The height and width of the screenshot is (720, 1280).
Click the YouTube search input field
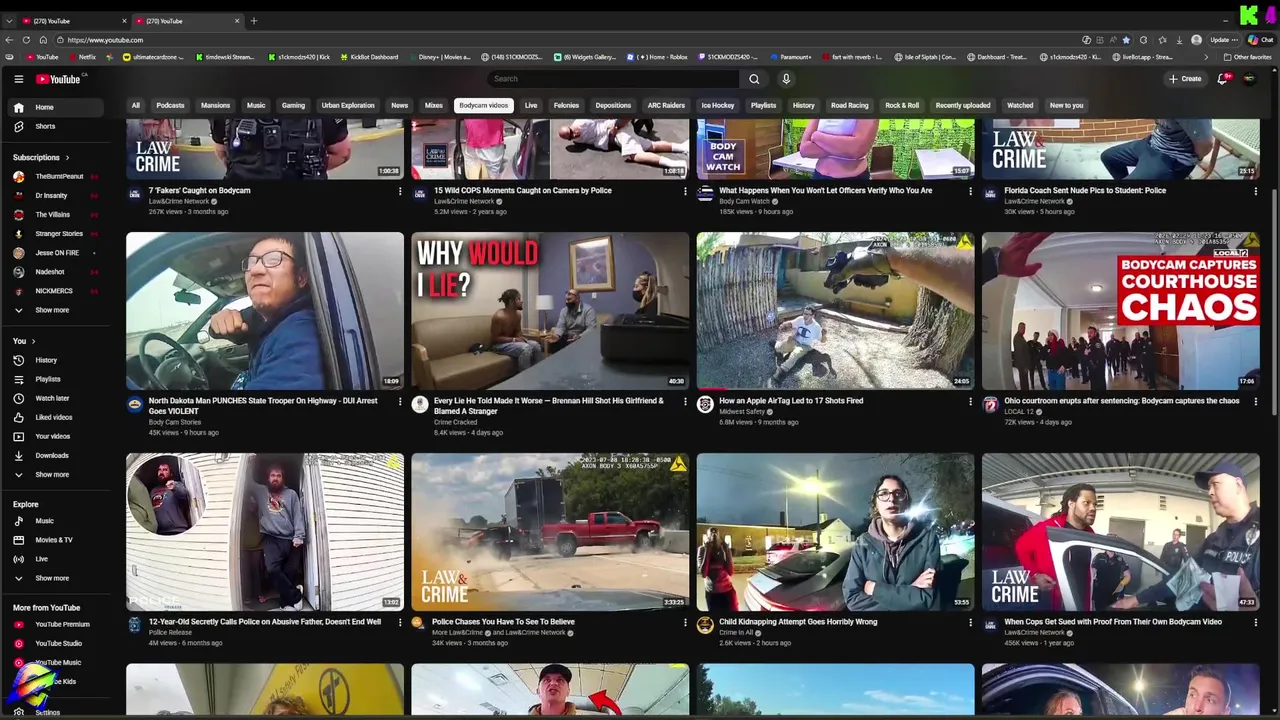pyautogui.click(x=612, y=79)
